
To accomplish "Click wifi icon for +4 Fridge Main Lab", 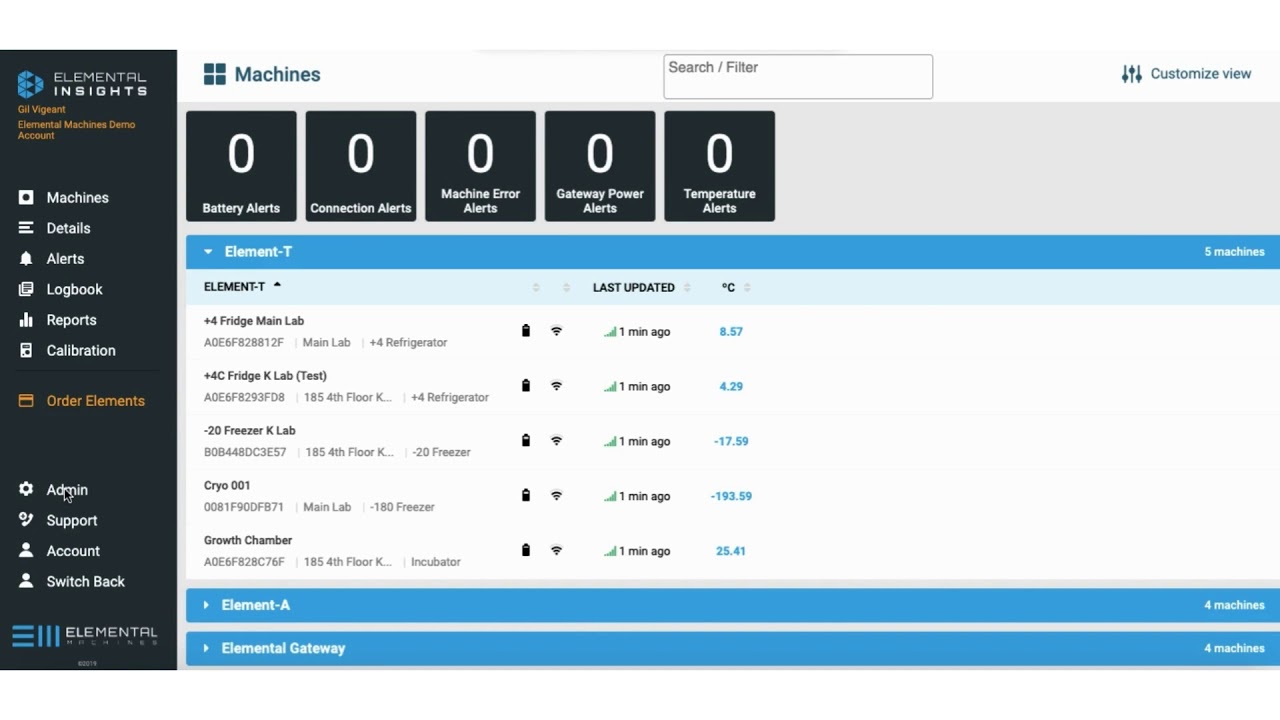I will (x=557, y=331).
